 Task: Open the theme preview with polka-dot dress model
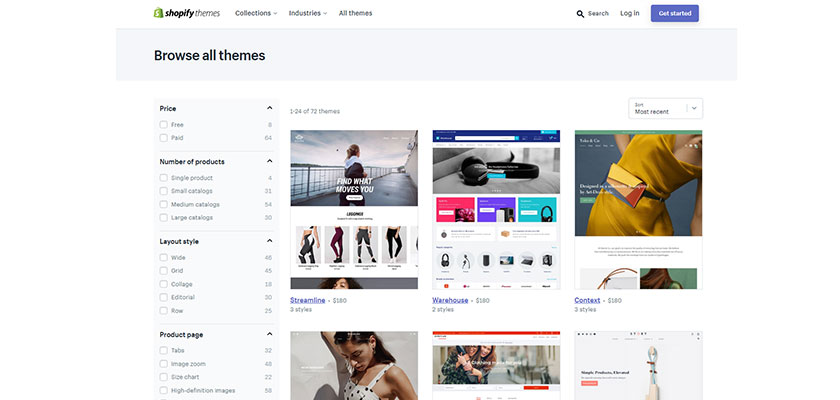click(354, 366)
